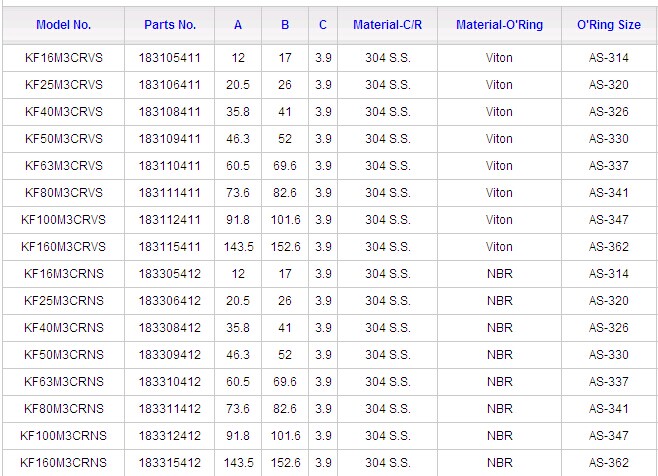Click the KF63M3CRNS model cell

coord(63,382)
